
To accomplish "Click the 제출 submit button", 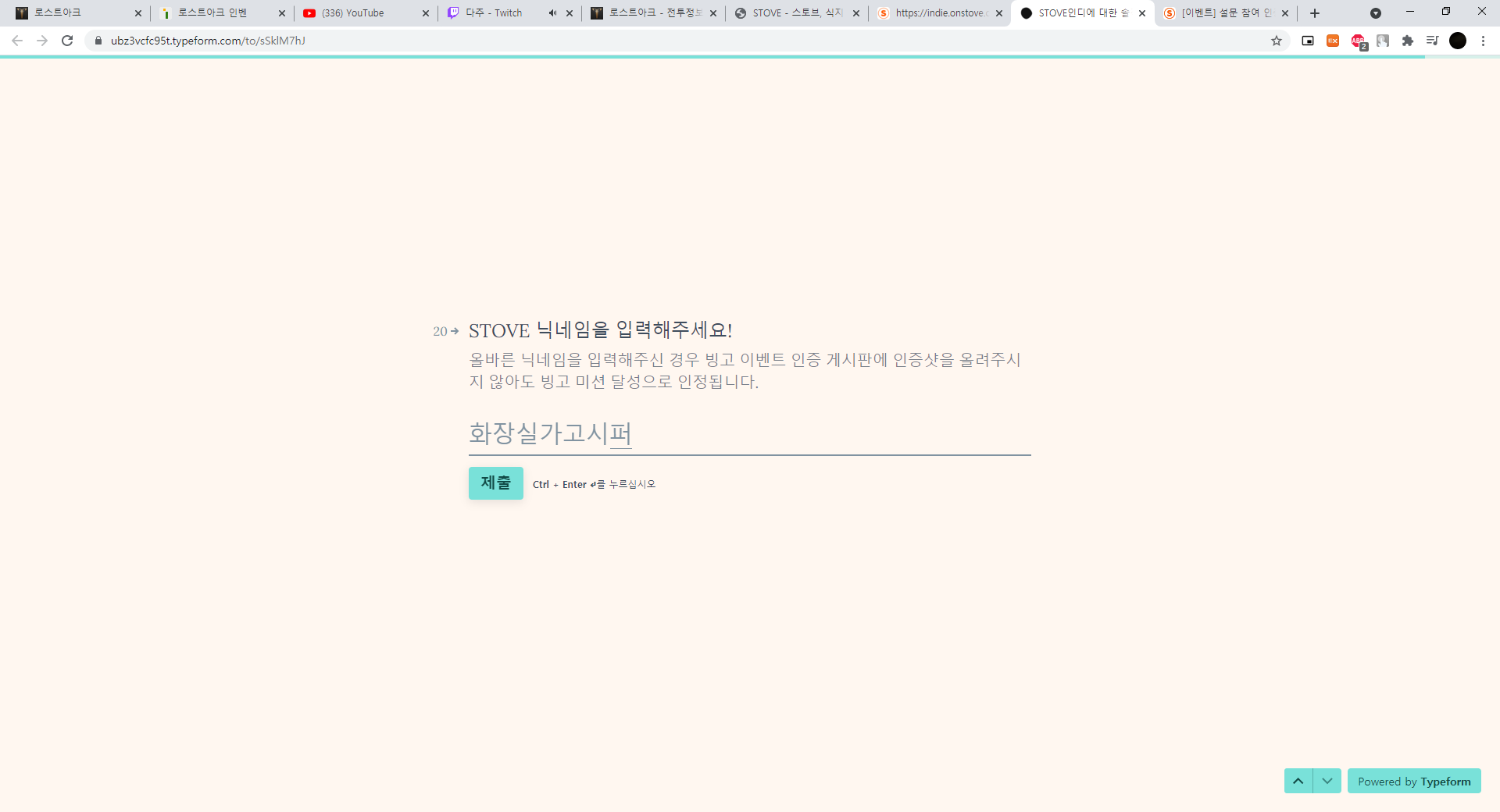I will pyautogui.click(x=495, y=483).
